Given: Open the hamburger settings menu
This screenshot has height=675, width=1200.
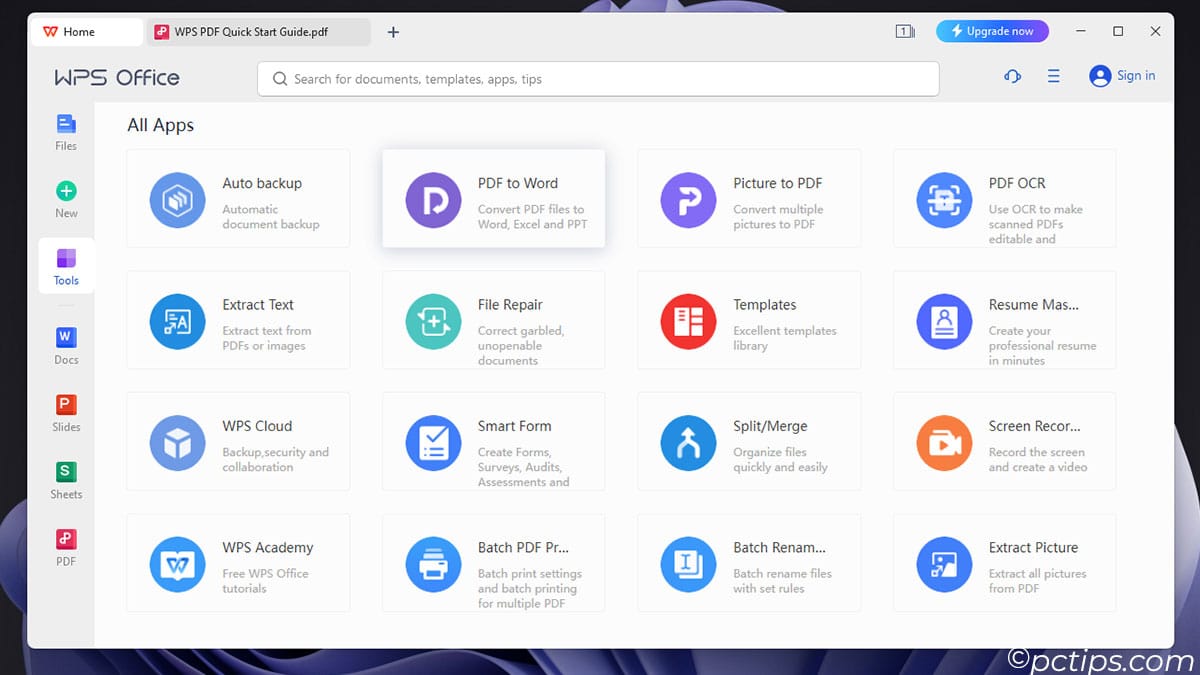Looking at the screenshot, I should tap(1053, 76).
